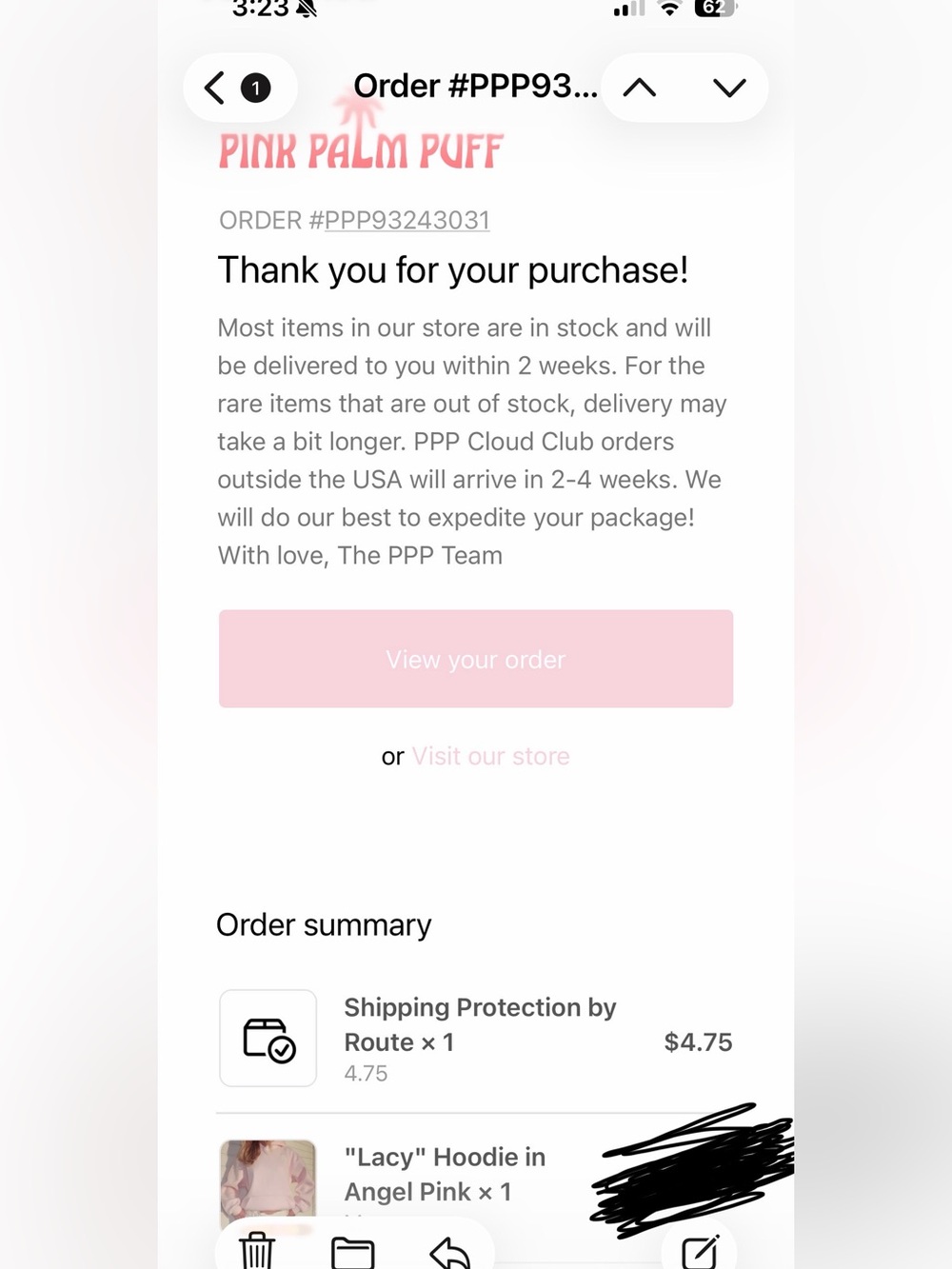
Task: Click the View your order button
Action: (476, 659)
